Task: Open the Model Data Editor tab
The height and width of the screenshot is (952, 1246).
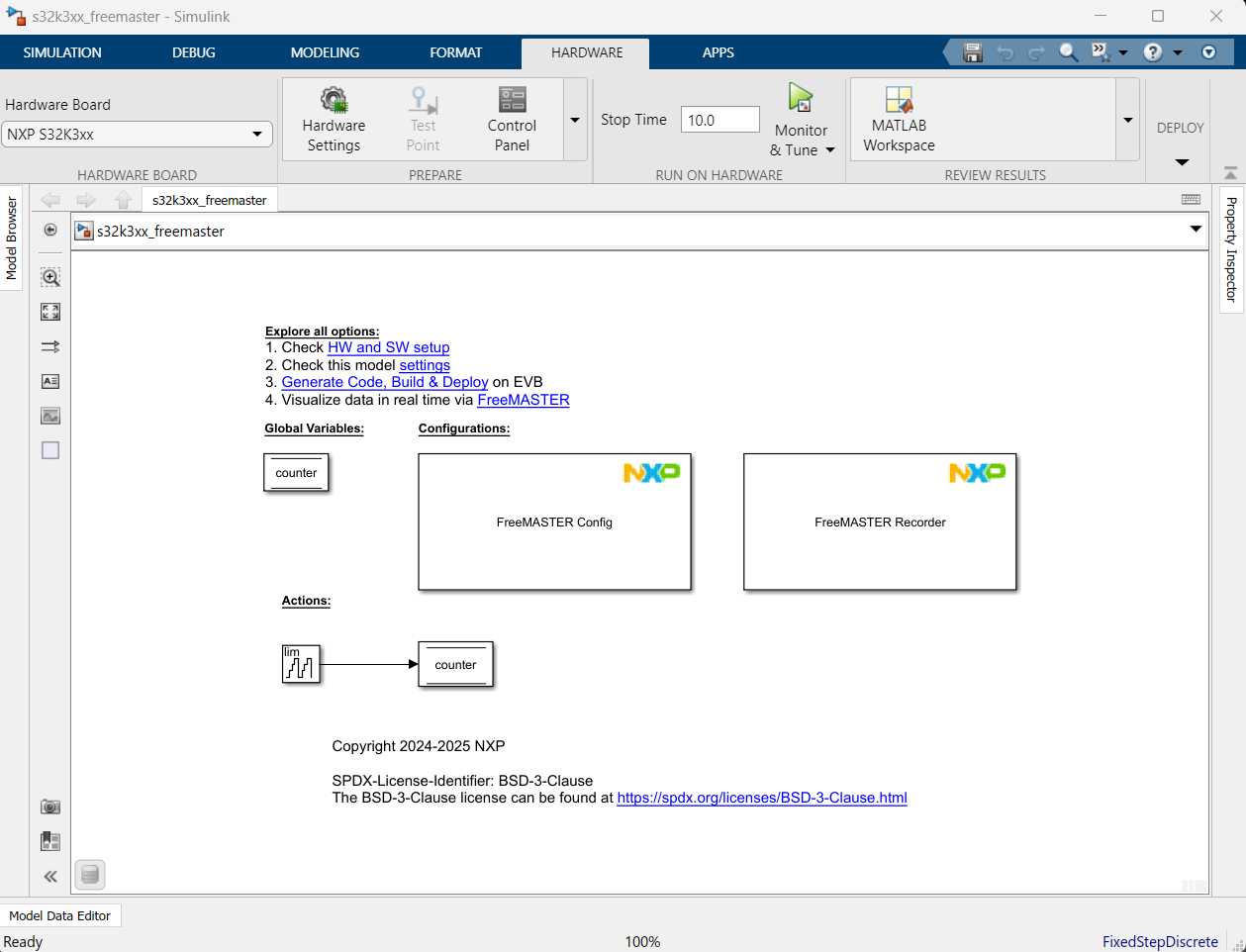Action: [x=59, y=915]
